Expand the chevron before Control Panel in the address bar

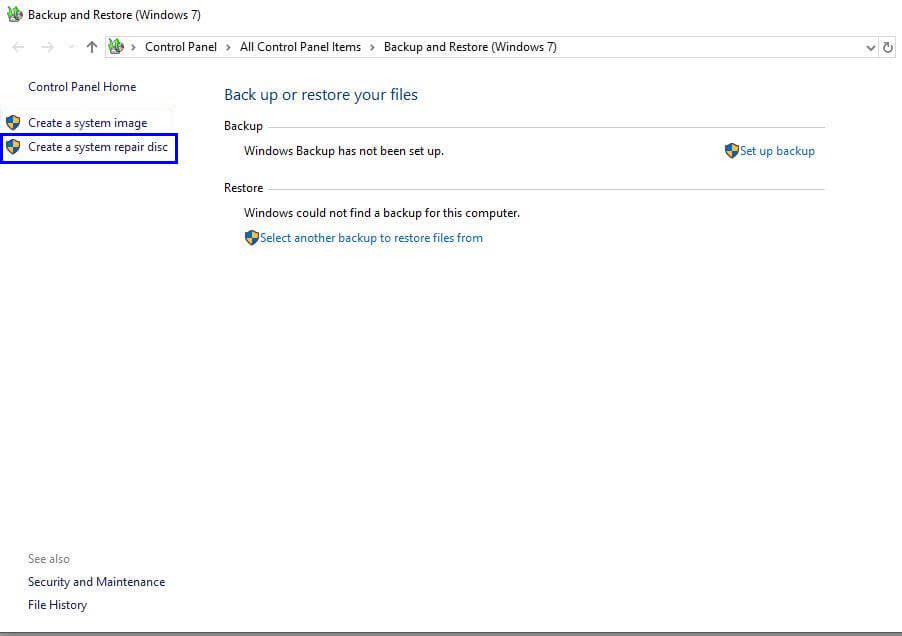tap(133, 47)
